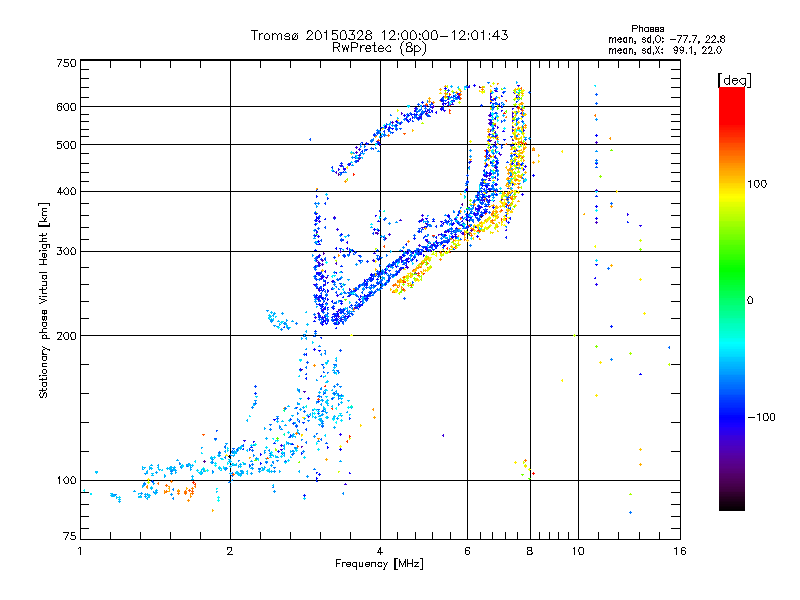Image resolution: width=800 pixels, height=600 pixels.
Task: Click the plot title 'Tromsø 20150328 12:00:00-12:01:43'
Action: click(379, 35)
